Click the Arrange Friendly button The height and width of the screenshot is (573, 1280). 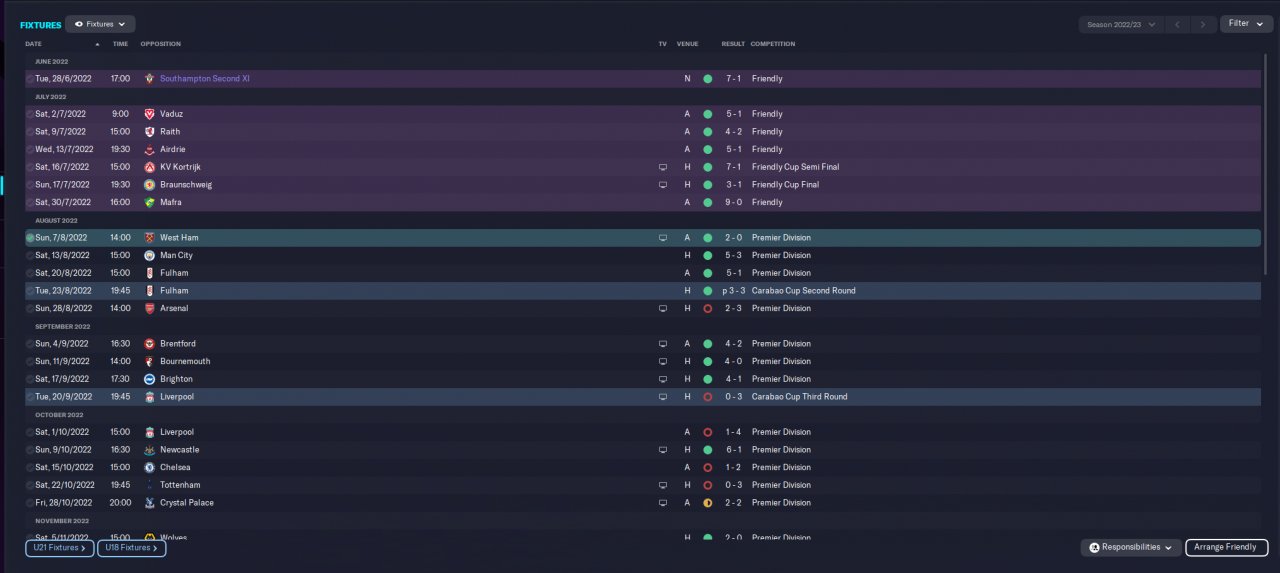(x=1227, y=548)
